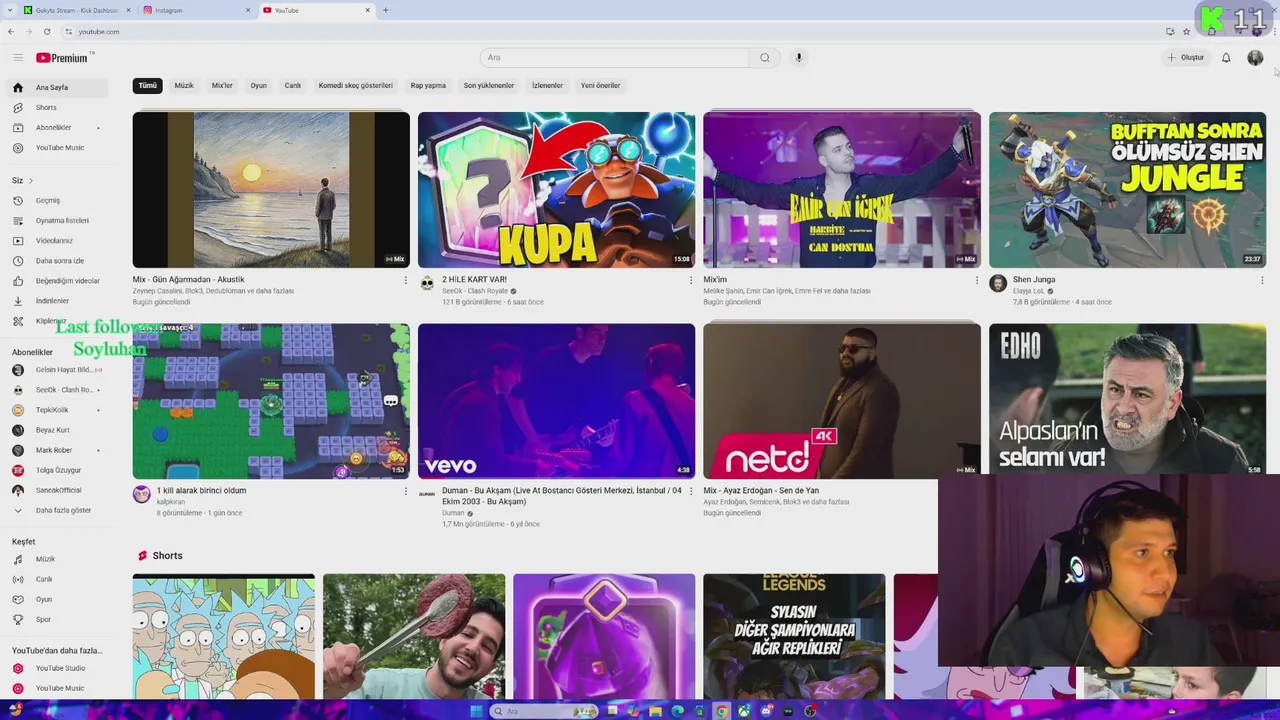Image resolution: width=1280 pixels, height=720 pixels.
Task: Select the Yeni öneriler chip
Action: [600, 86]
